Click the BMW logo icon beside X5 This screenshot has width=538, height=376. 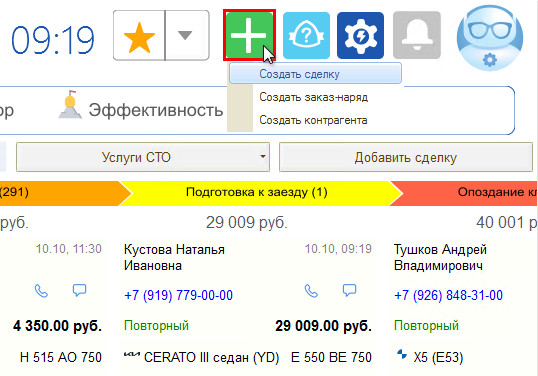(401, 354)
